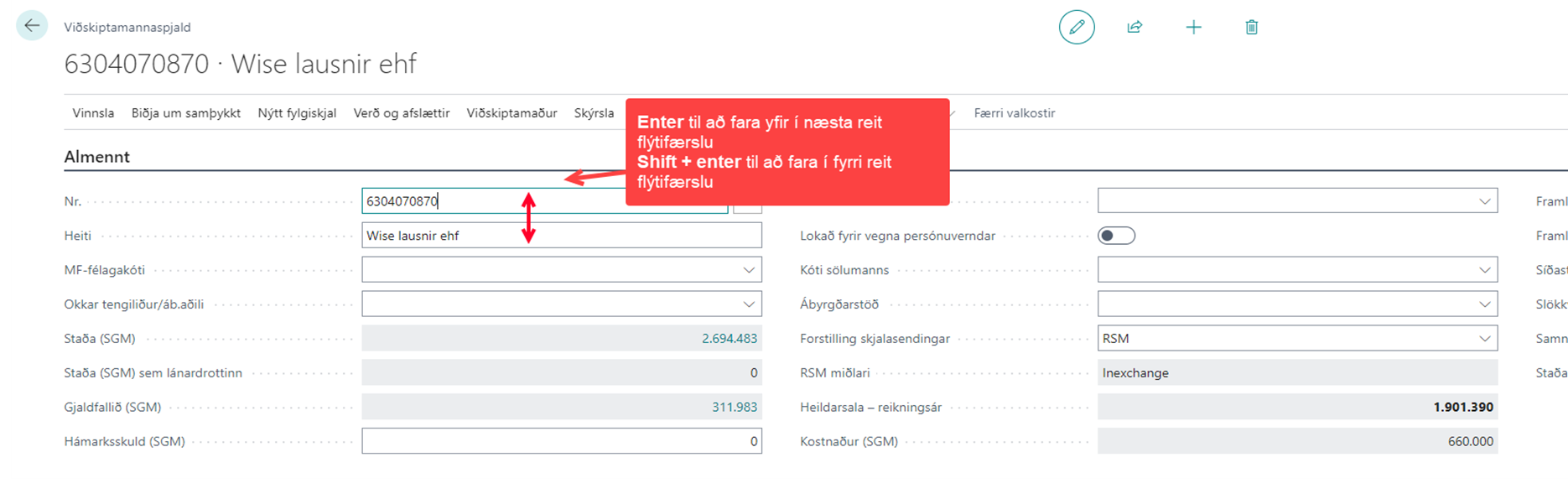Click the plus icon to add new

tap(1193, 28)
